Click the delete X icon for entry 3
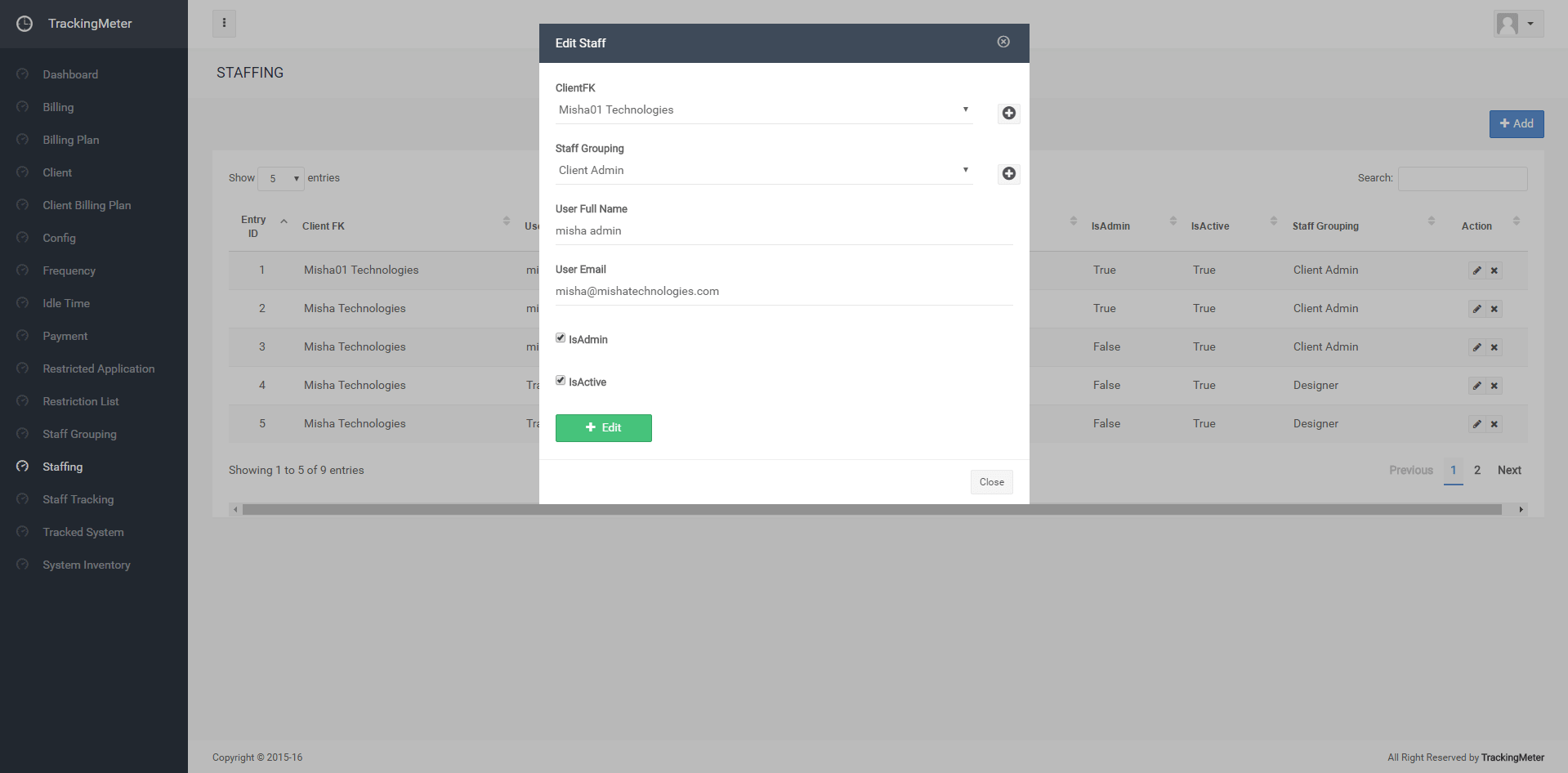 (1494, 347)
